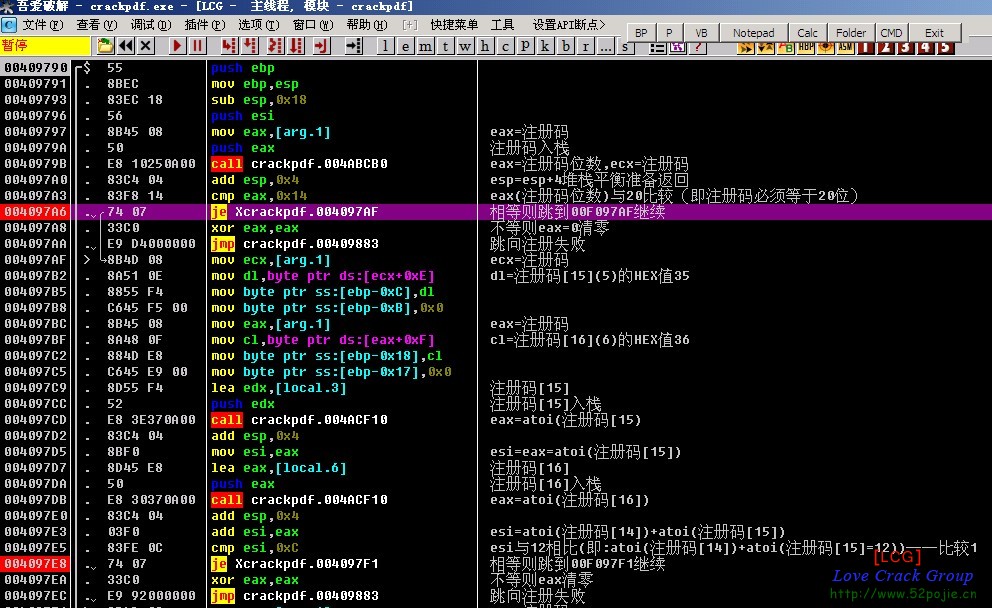Launch Notepad from the Notepad button
The width and height of the screenshot is (992, 608).
753,33
